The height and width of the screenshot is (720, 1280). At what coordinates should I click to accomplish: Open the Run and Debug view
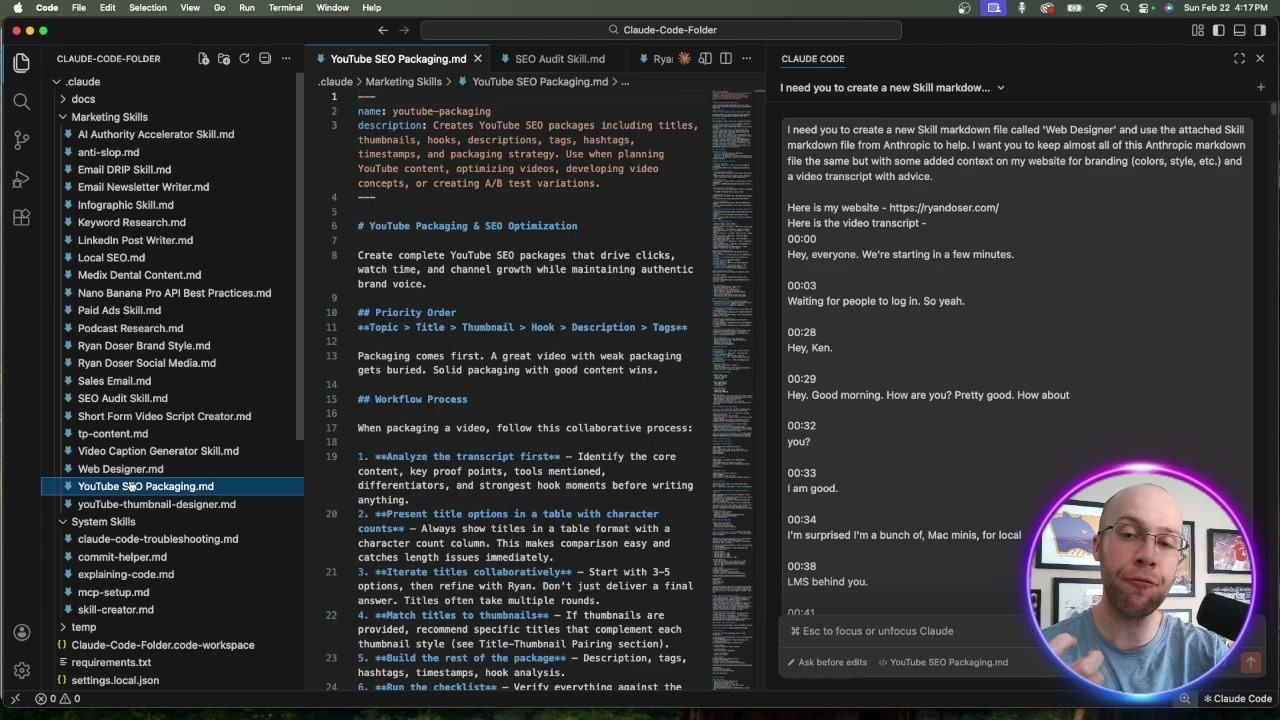coord(21,179)
